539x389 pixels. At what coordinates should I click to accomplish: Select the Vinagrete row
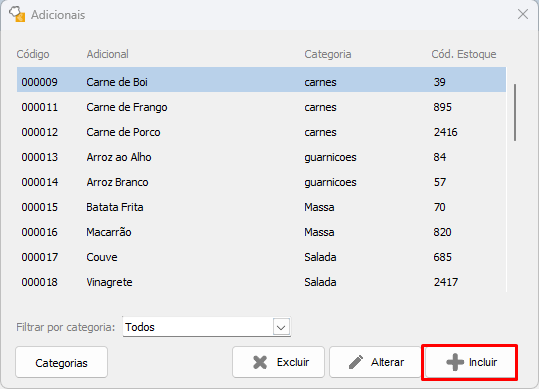[261, 282]
